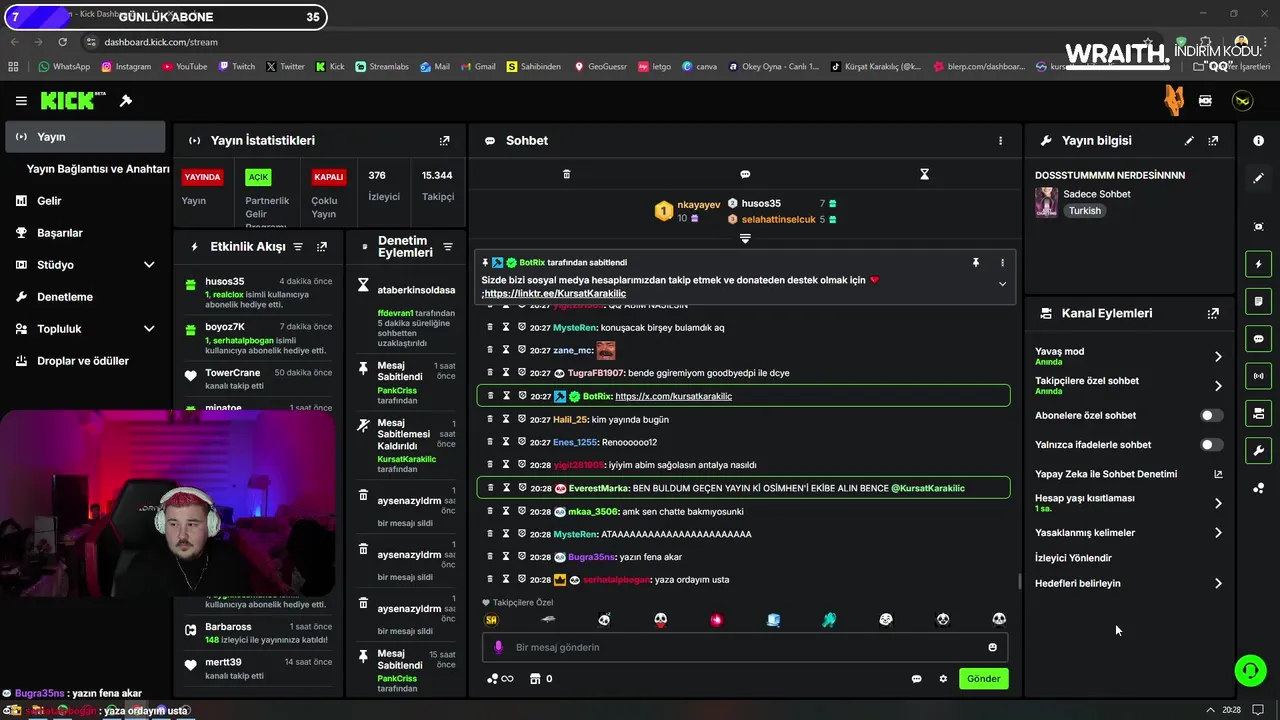Click the chat bubble icon in chat toolbar
Viewport: 1280px width, 720px height.
click(745, 174)
